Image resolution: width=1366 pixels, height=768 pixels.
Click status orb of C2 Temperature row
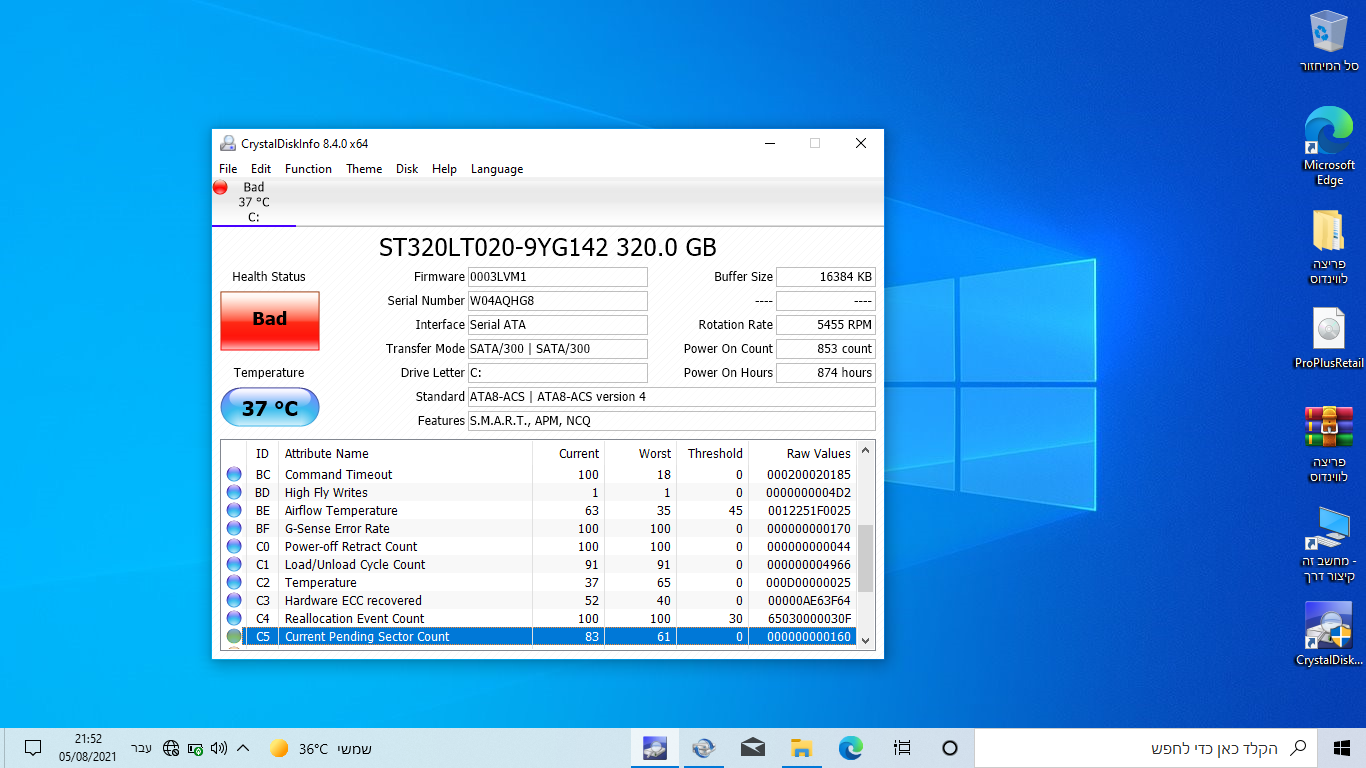234,582
